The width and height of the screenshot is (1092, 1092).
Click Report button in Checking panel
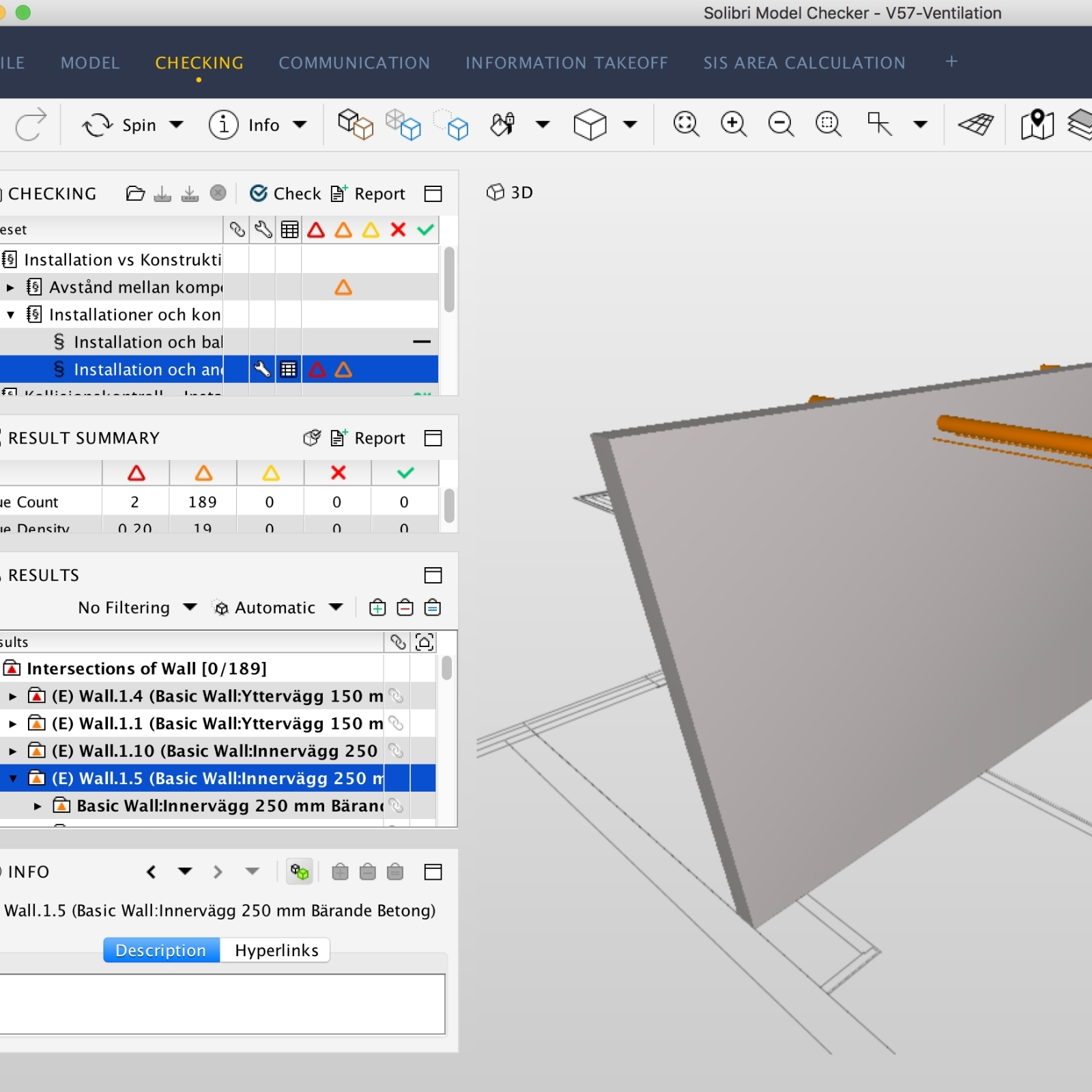(369, 194)
